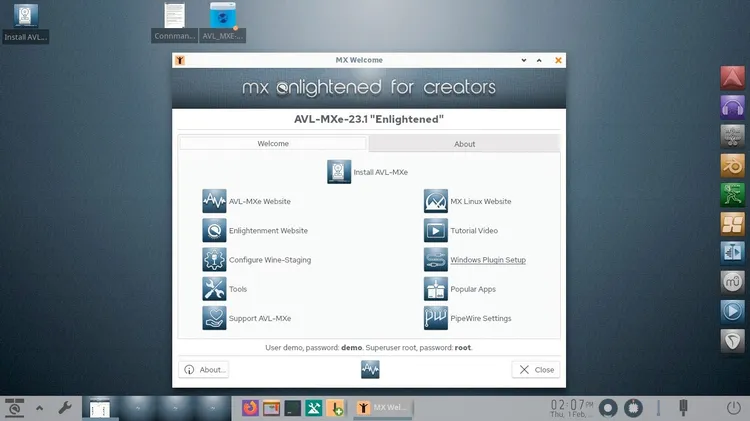
Task: Open the Support AVL-MXe heart icon
Action: pyautogui.click(x=214, y=318)
